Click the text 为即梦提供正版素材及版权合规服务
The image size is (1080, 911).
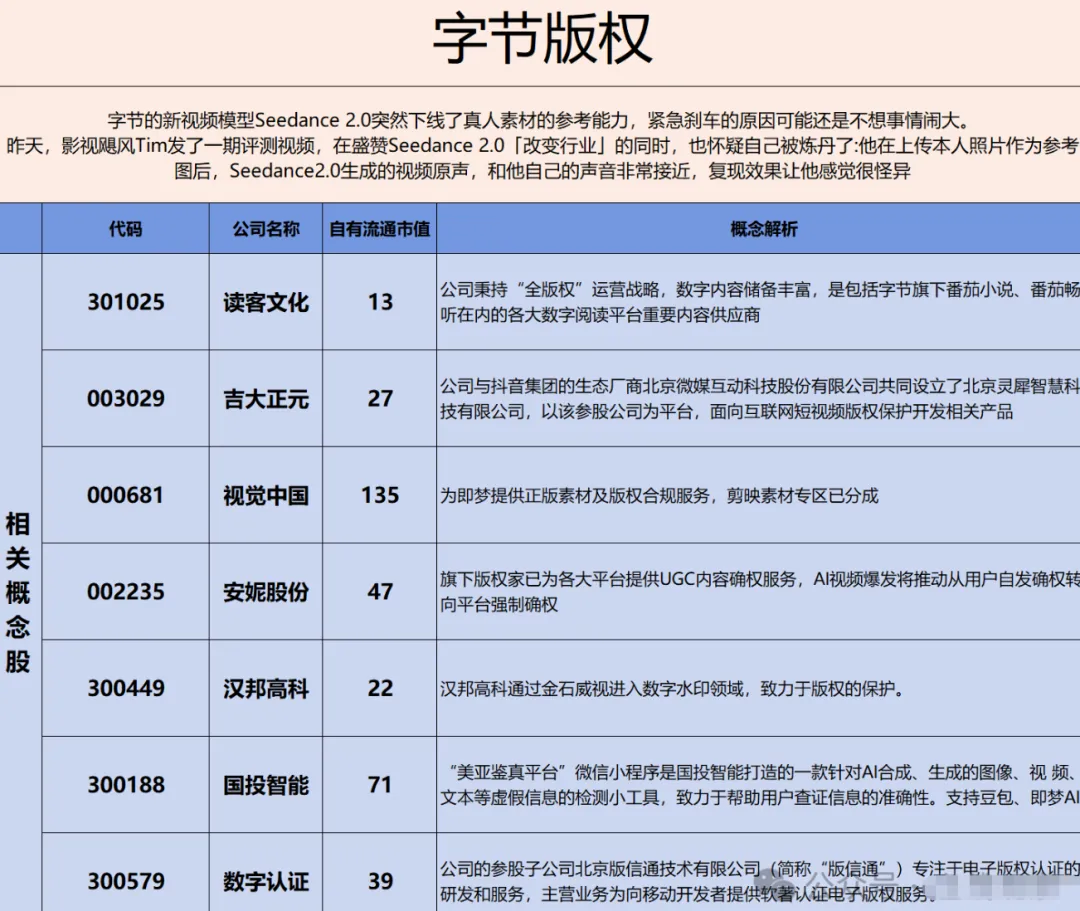(575, 496)
